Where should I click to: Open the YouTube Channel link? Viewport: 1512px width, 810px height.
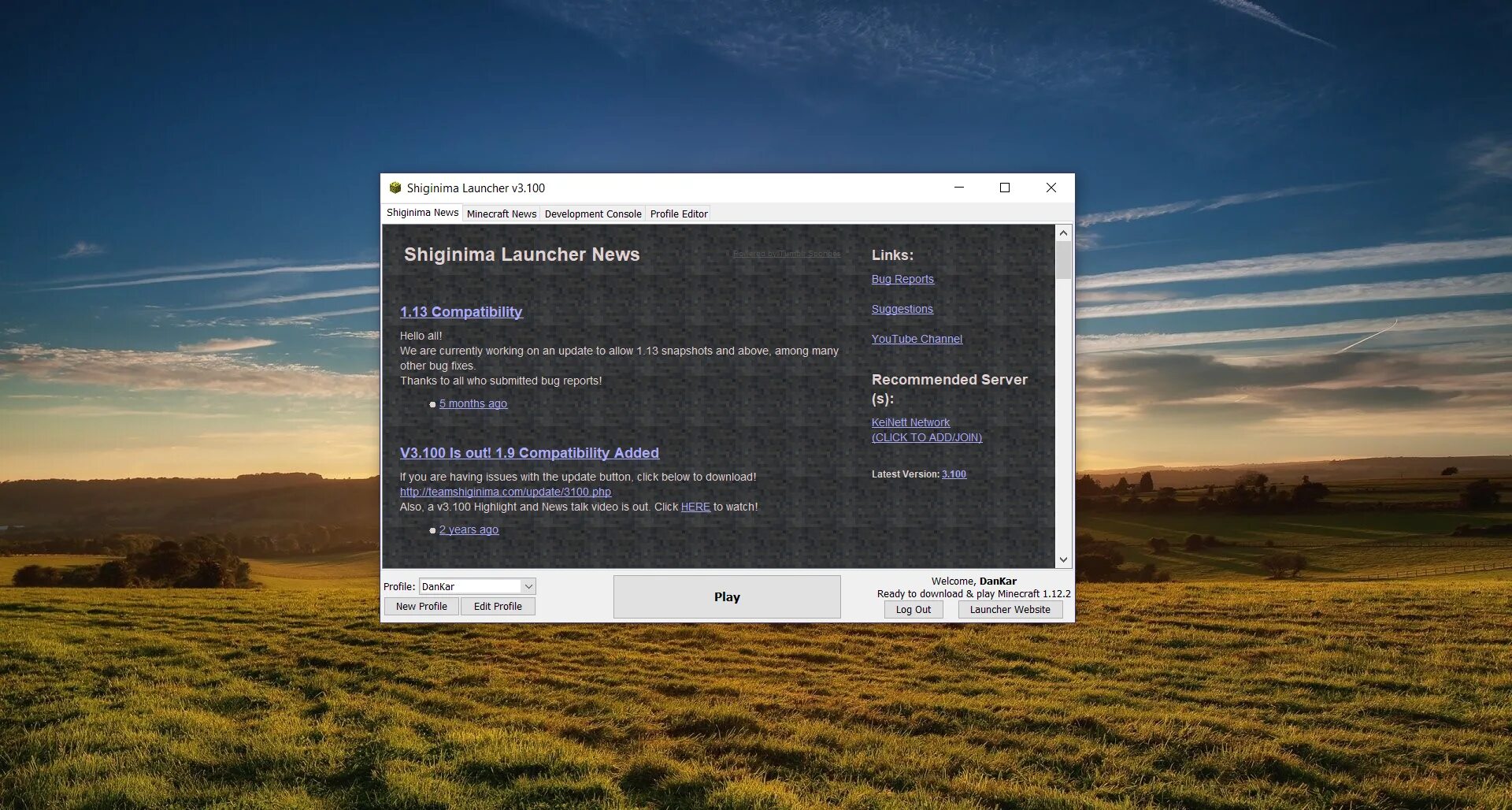point(917,339)
